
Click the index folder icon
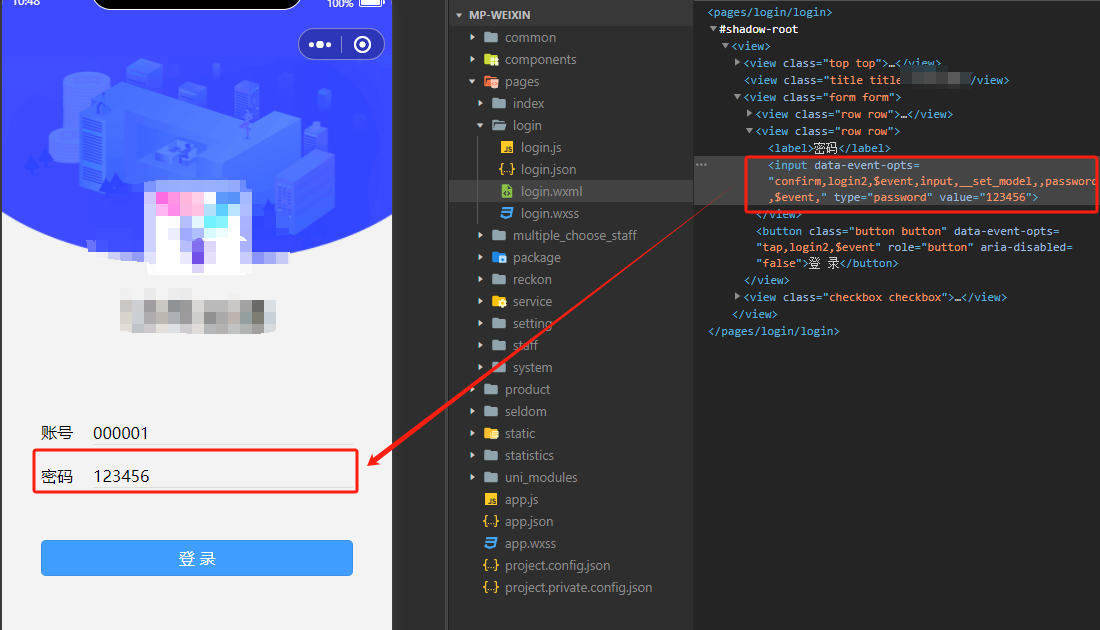499,103
